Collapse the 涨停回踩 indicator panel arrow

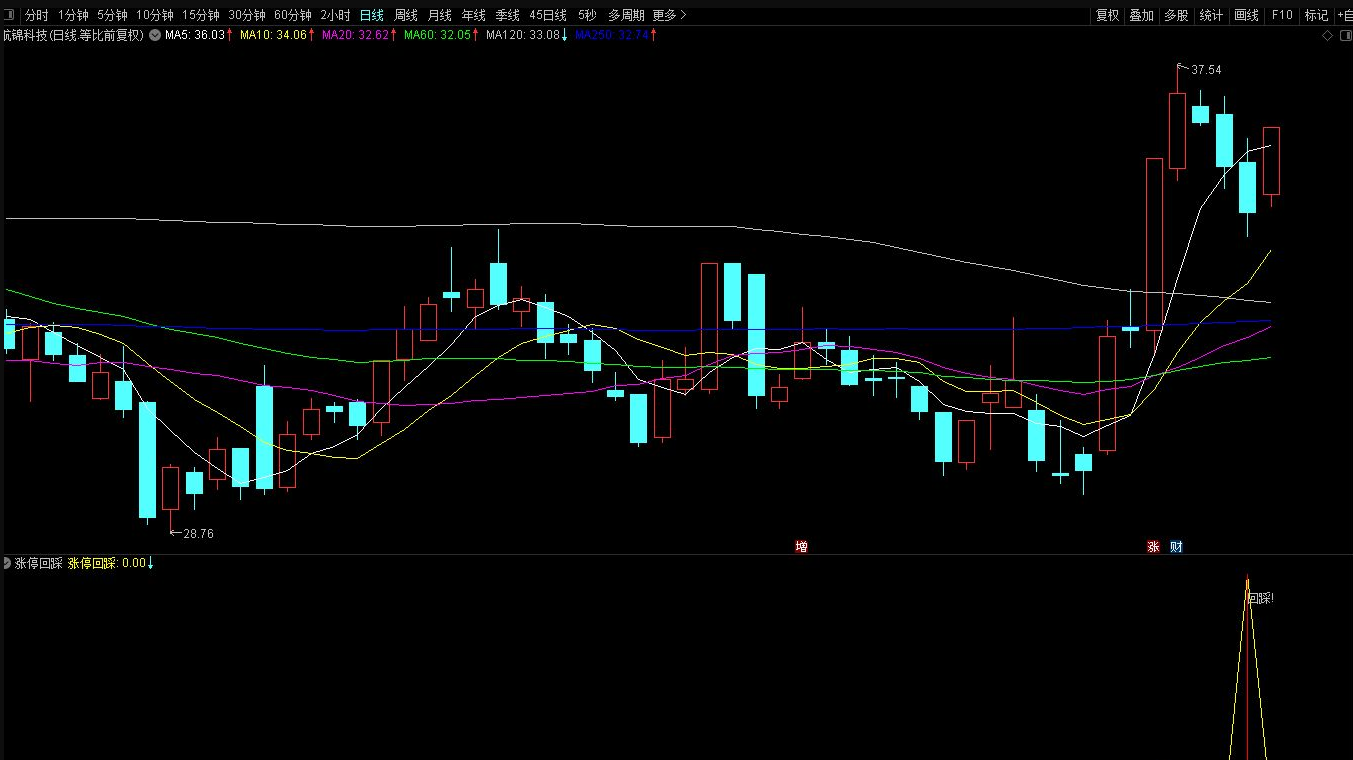click(x=8, y=563)
